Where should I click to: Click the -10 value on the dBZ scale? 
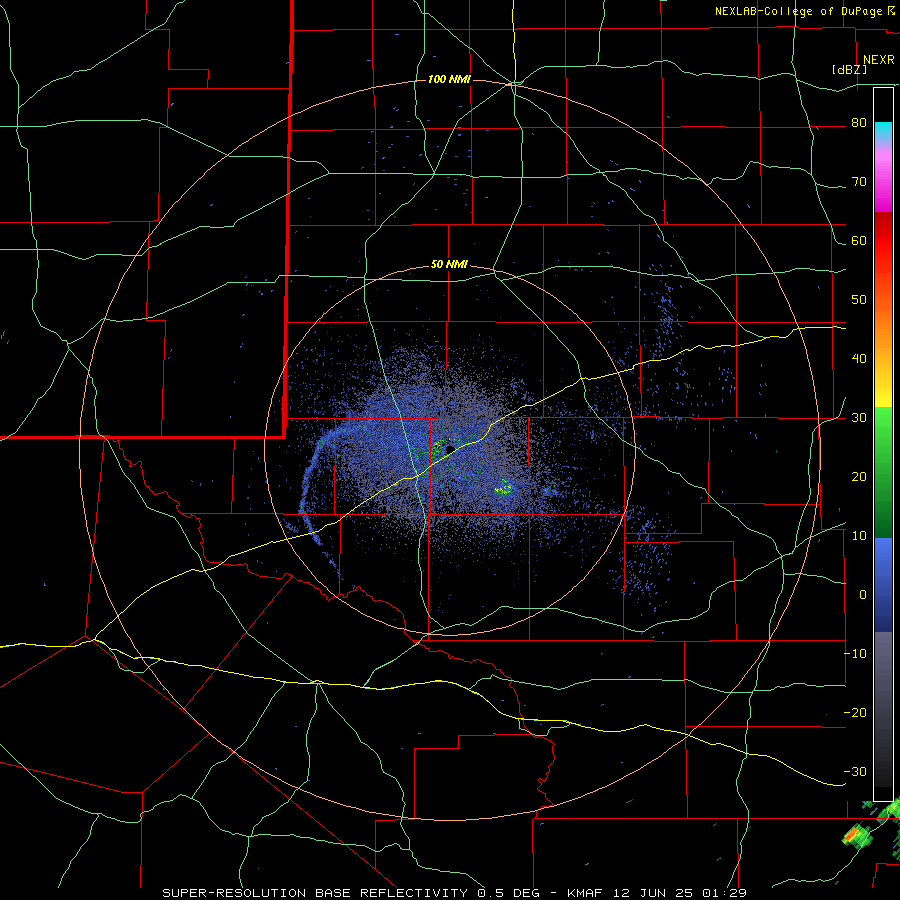(x=855, y=654)
